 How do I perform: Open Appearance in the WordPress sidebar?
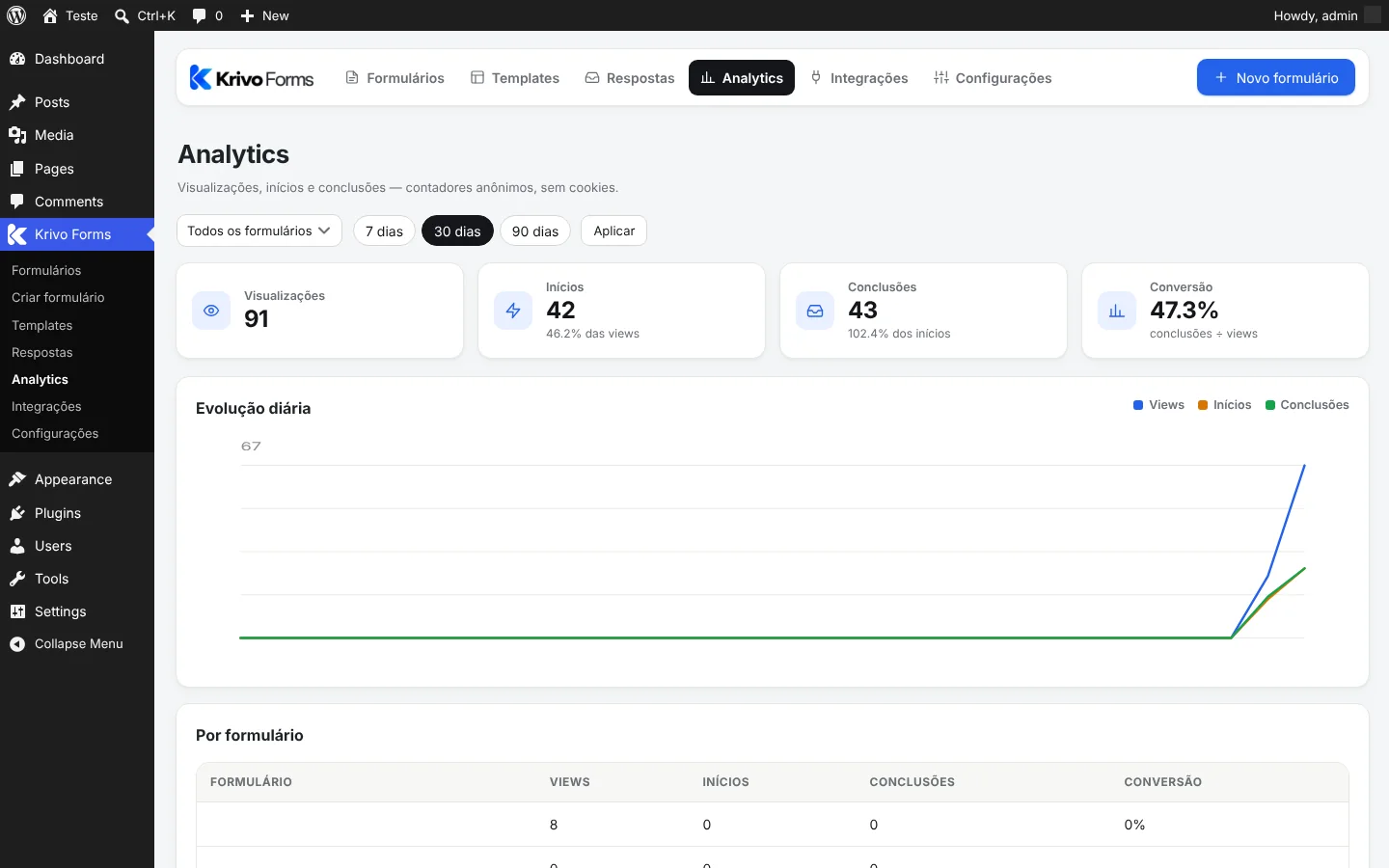pyautogui.click(x=77, y=479)
